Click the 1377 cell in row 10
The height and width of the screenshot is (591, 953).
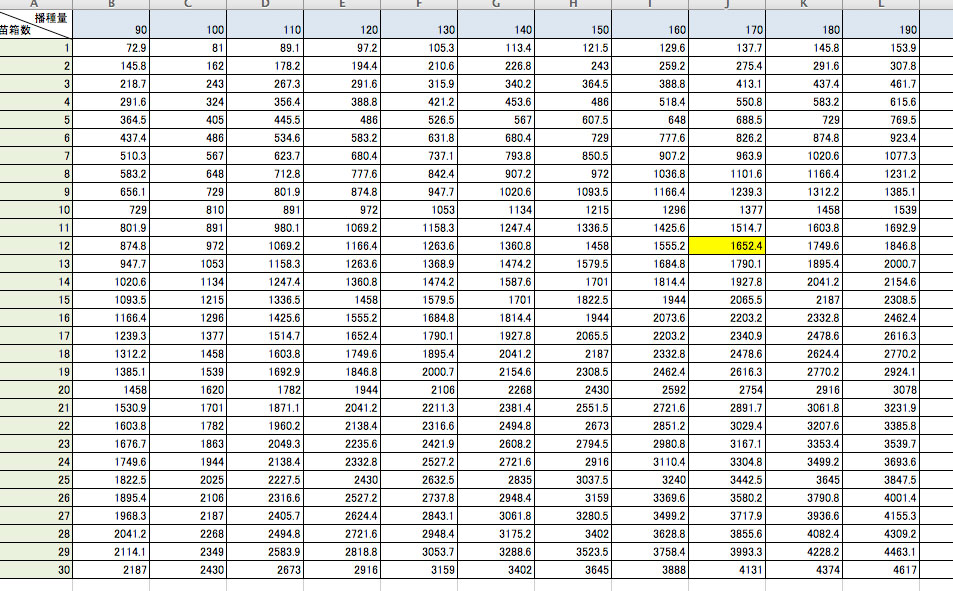(x=727, y=210)
